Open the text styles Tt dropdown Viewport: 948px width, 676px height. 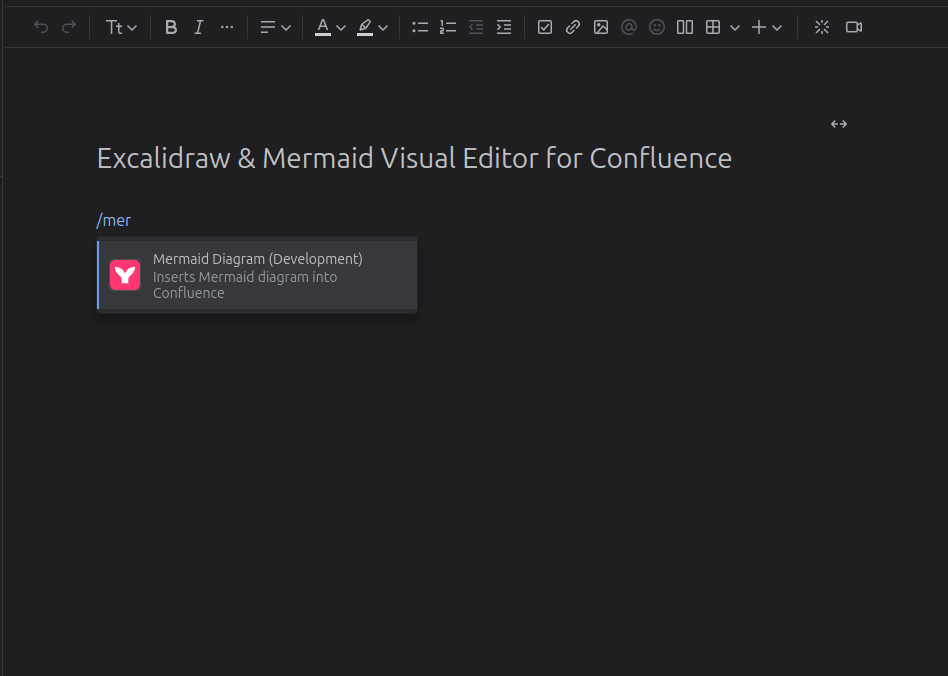tap(121, 27)
